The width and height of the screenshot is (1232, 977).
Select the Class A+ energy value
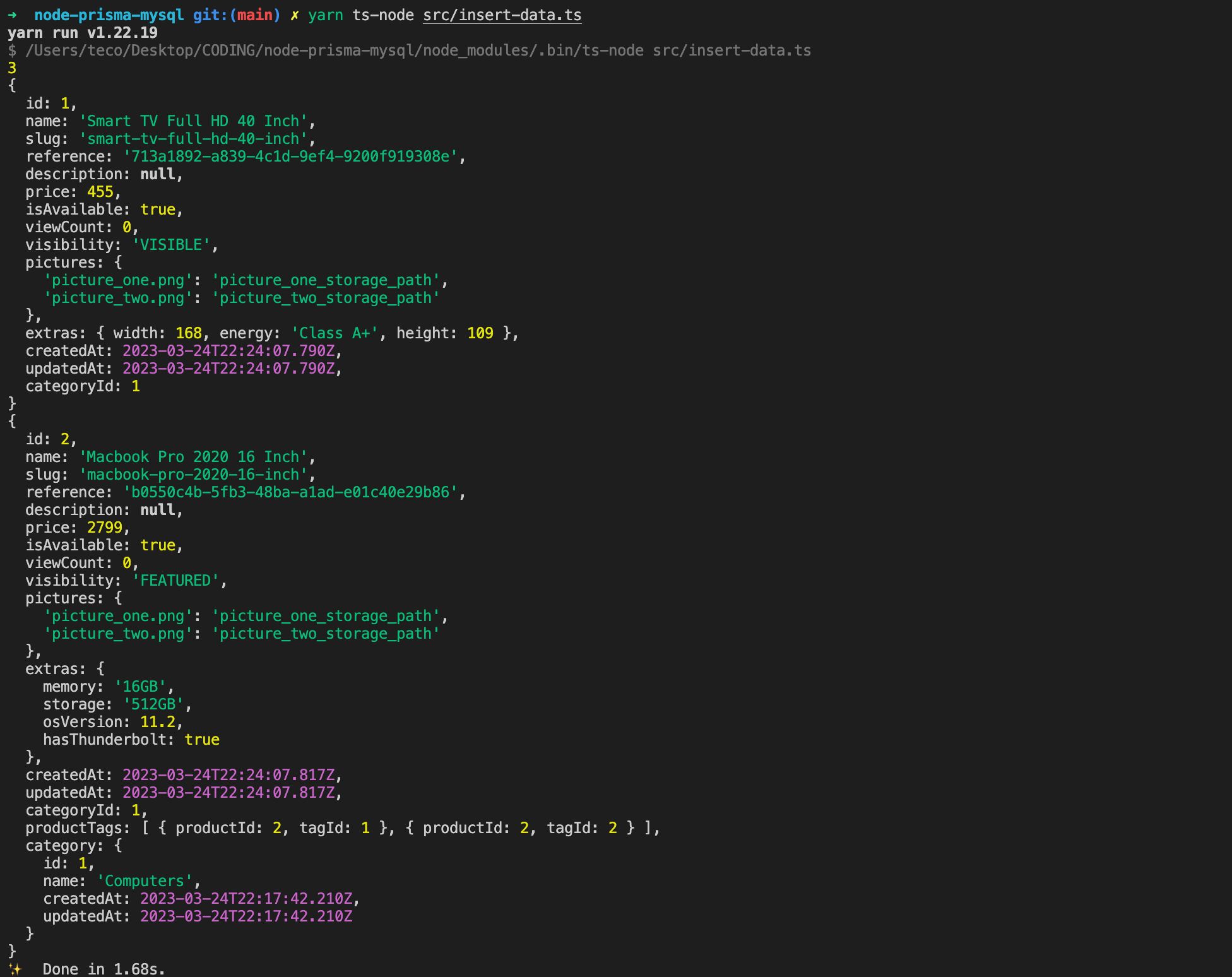click(333, 333)
